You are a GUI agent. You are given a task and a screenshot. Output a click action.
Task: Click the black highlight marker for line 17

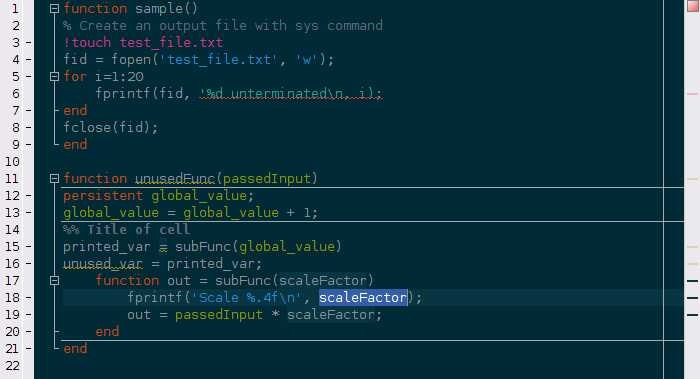pos(692,281)
